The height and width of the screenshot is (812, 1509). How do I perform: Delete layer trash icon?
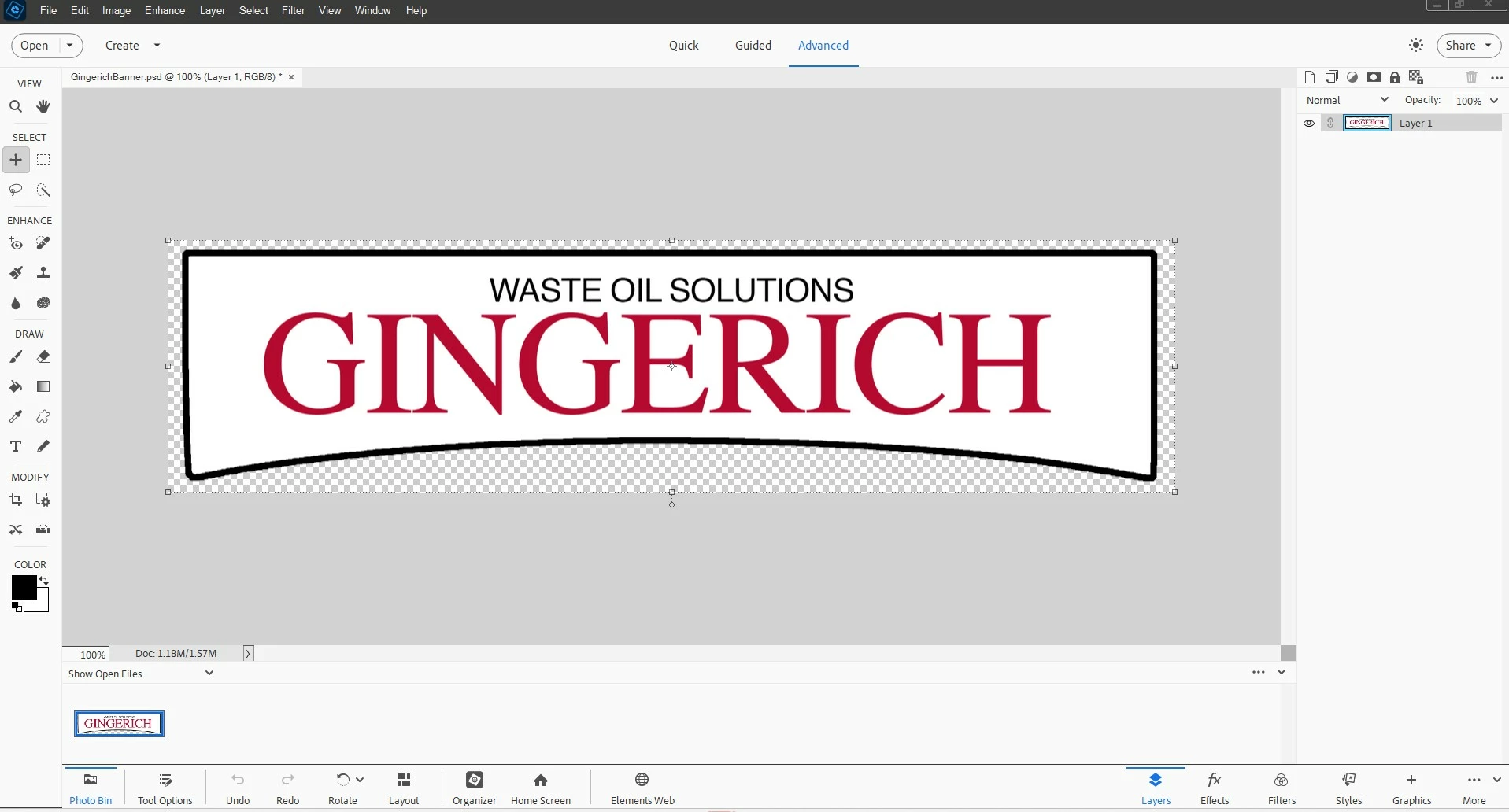pos(1471,77)
